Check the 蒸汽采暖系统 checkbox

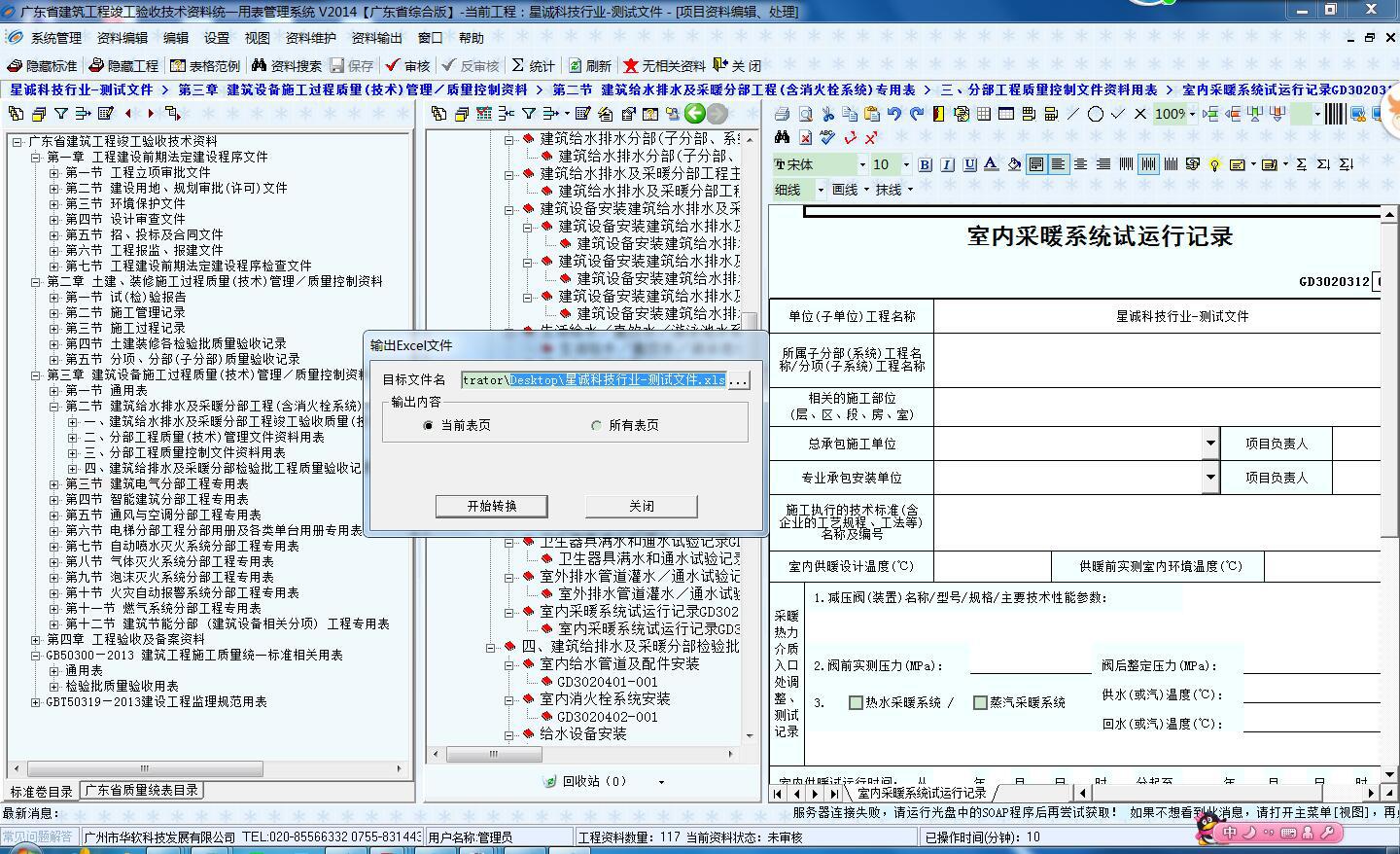point(980,702)
